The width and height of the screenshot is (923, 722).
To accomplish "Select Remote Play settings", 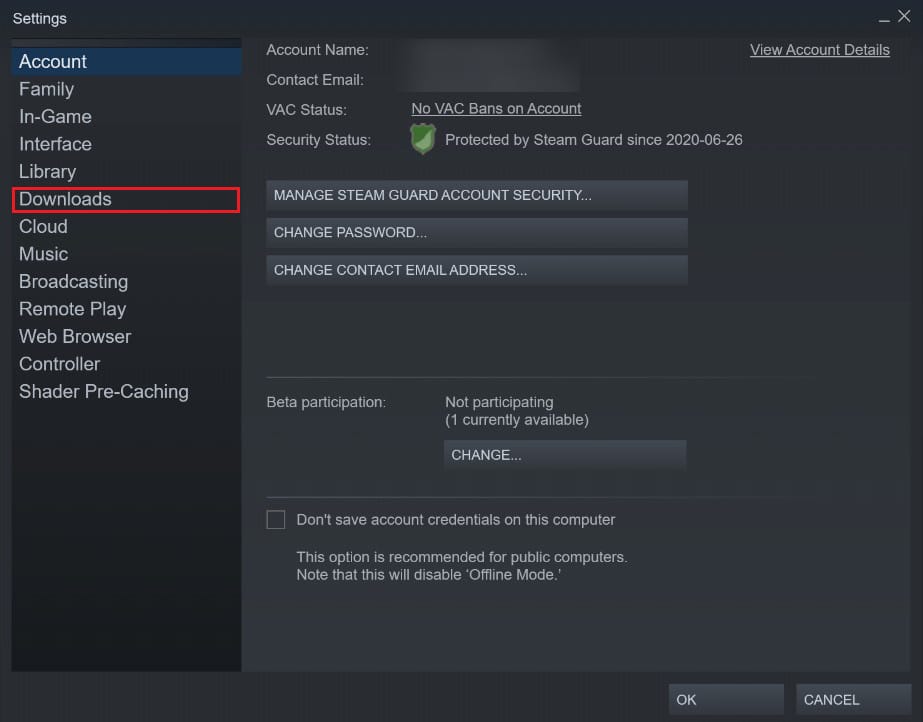I will (72, 309).
